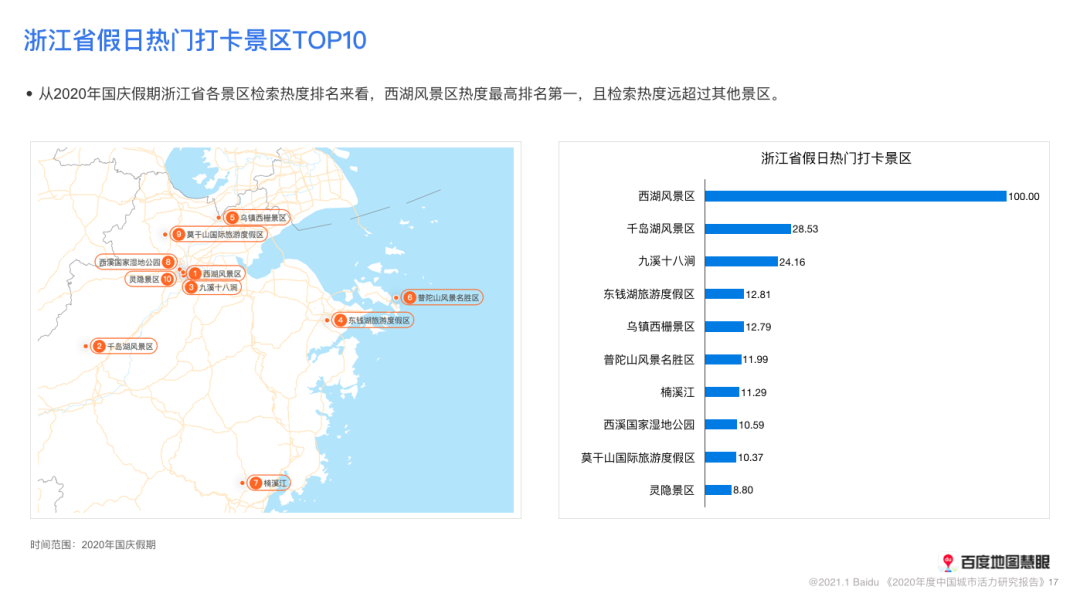Screen dimensions: 1080x600
Task: Click the 100.00 value label
Action: (1024, 197)
